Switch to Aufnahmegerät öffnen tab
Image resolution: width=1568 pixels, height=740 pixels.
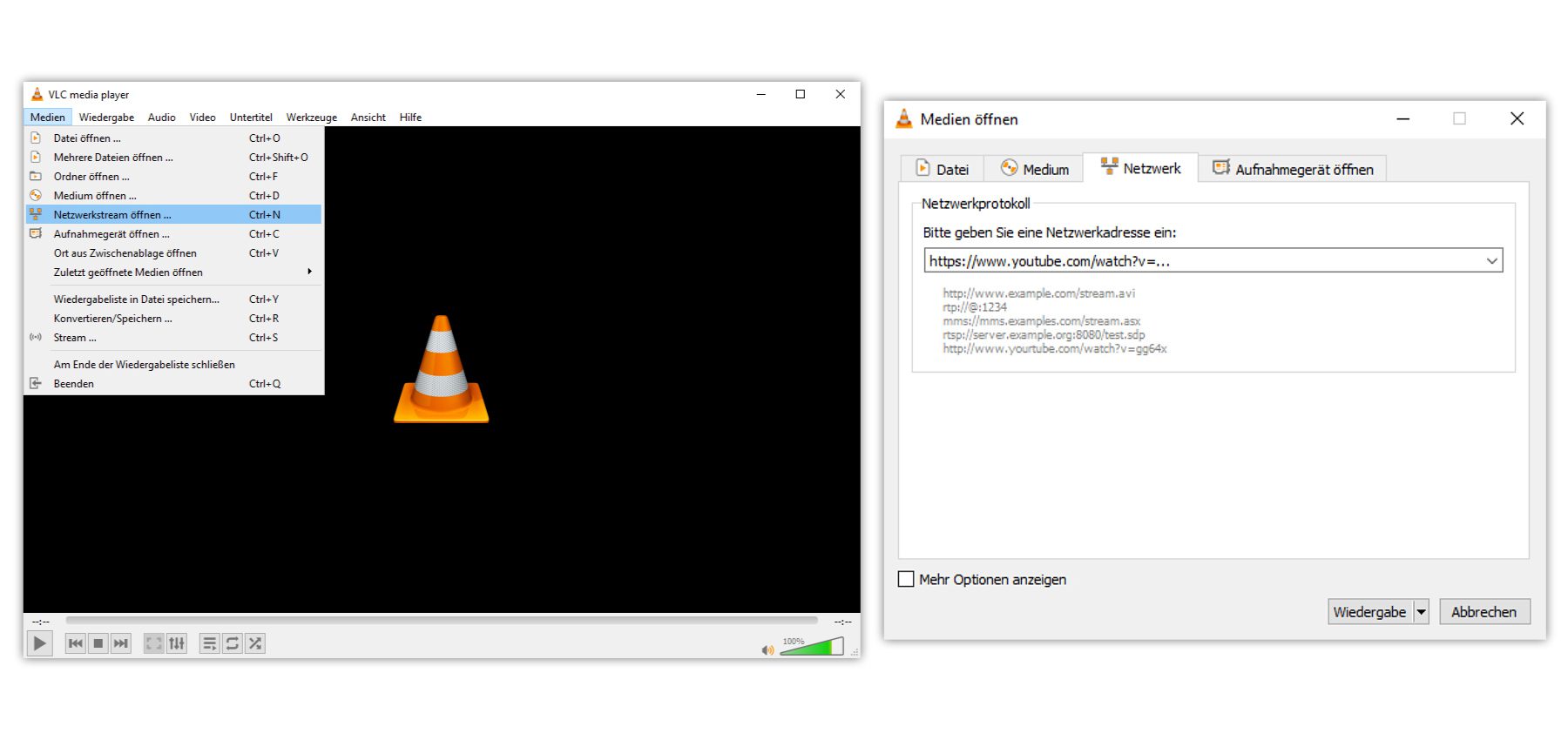click(x=1293, y=169)
